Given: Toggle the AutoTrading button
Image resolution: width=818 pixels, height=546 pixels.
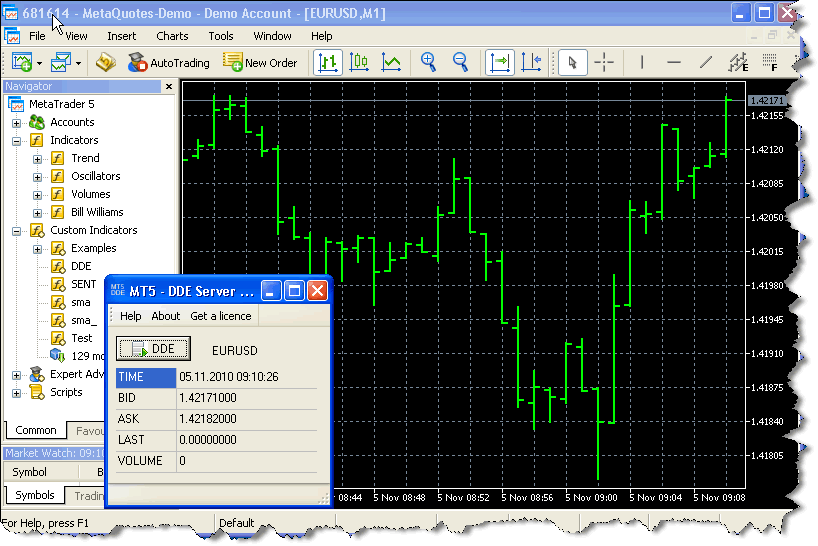Looking at the screenshot, I should tap(168, 63).
